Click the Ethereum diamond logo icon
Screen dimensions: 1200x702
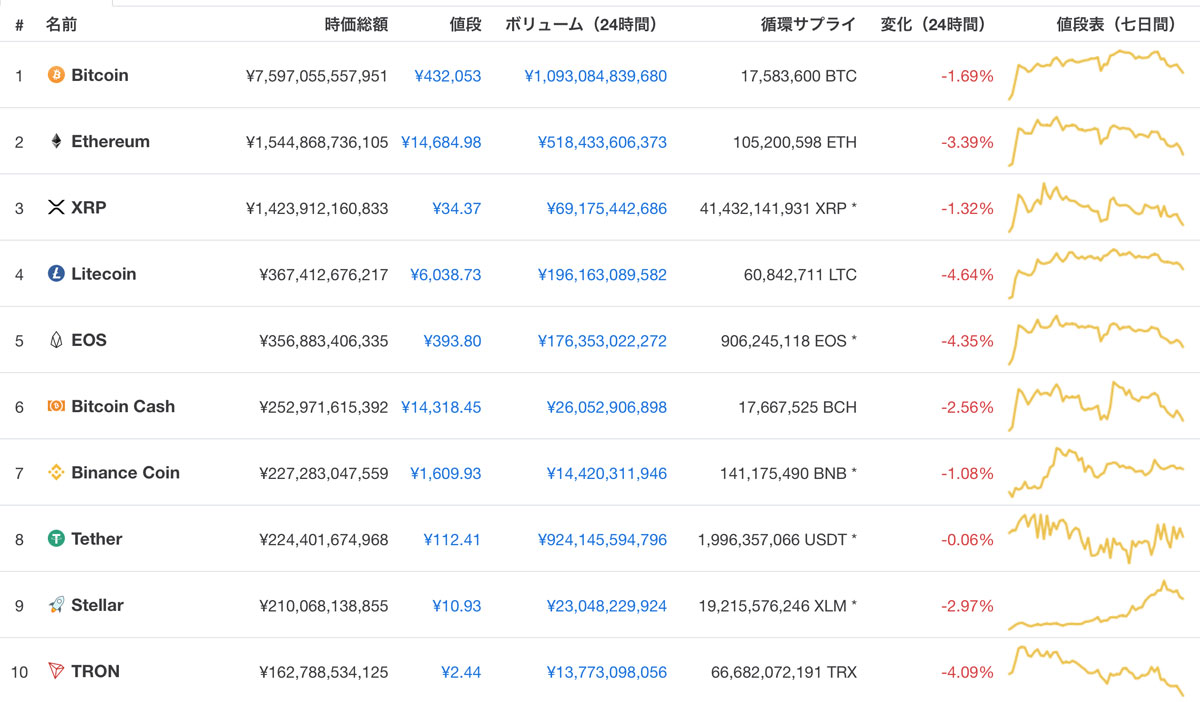tap(56, 141)
